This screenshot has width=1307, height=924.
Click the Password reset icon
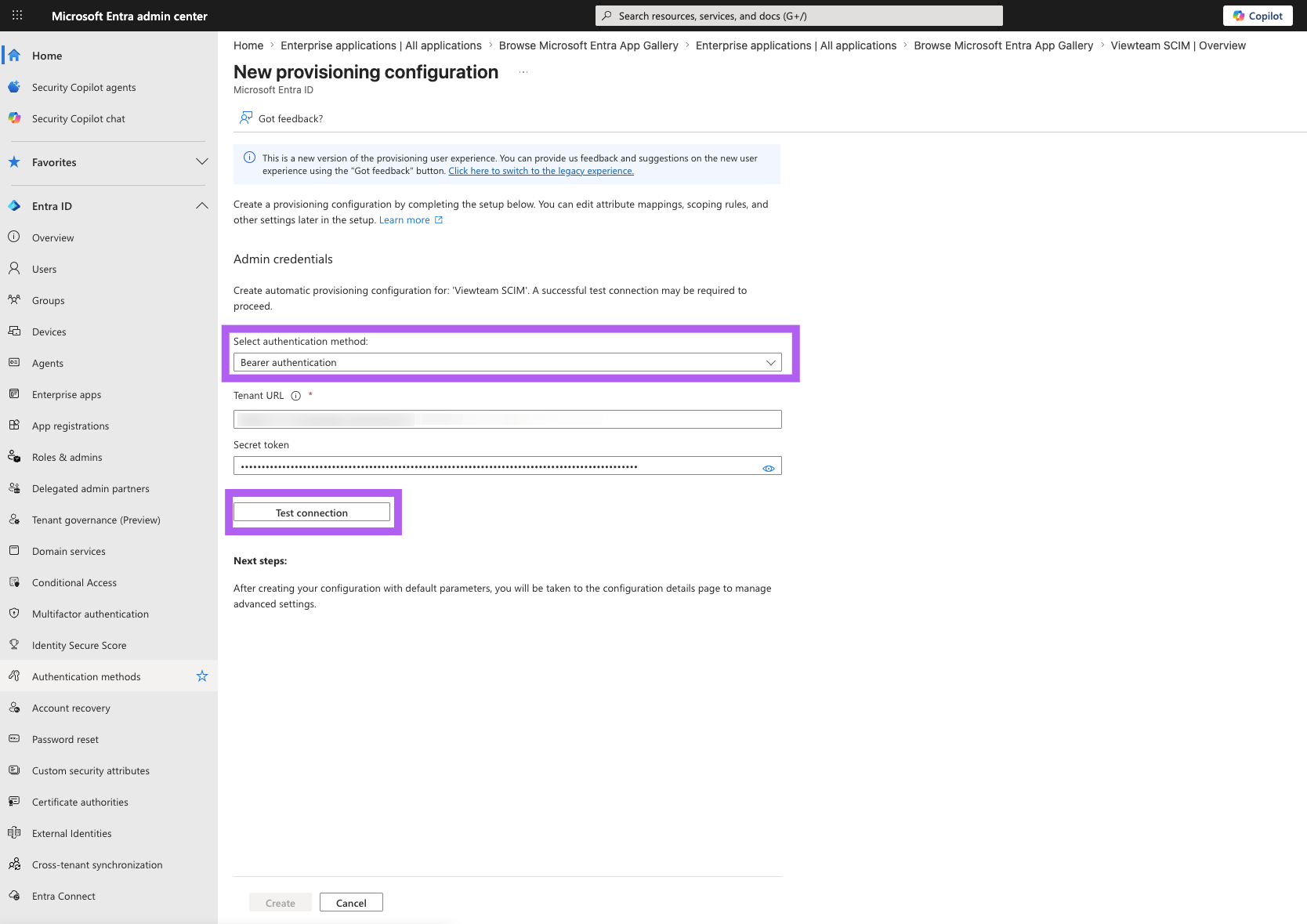pyautogui.click(x=14, y=738)
